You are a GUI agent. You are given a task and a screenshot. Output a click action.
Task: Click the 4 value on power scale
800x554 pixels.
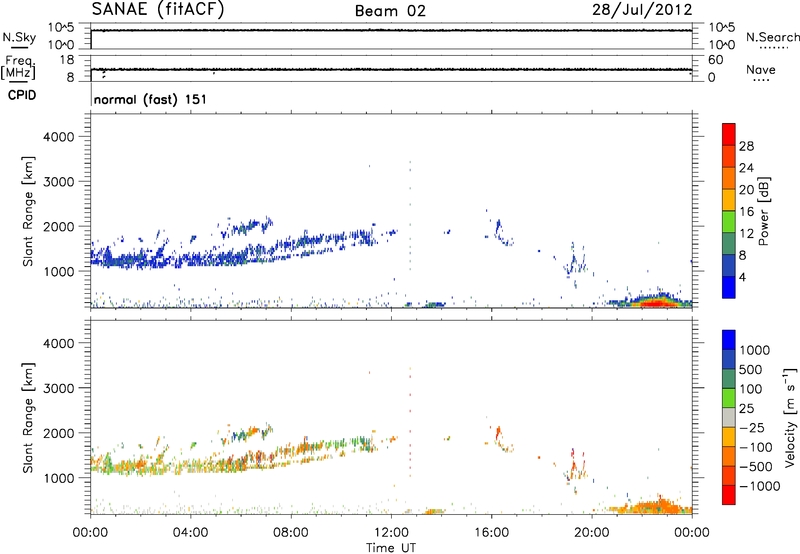tap(742, 277)
